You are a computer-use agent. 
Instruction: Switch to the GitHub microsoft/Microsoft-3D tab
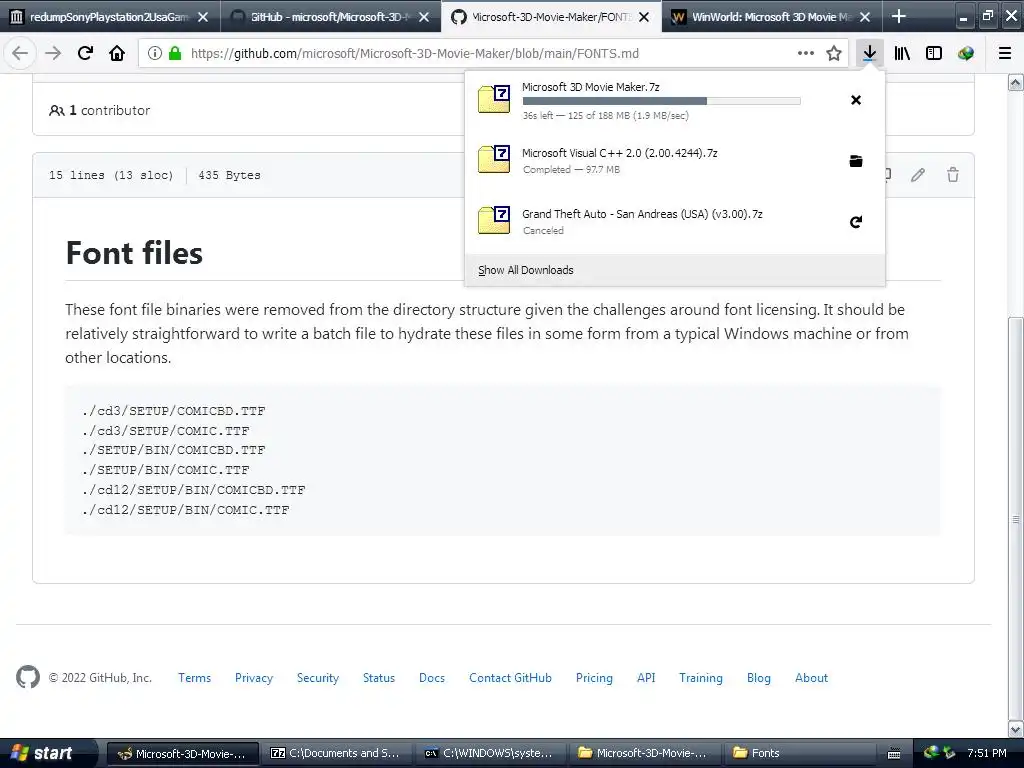pos(330,17)
